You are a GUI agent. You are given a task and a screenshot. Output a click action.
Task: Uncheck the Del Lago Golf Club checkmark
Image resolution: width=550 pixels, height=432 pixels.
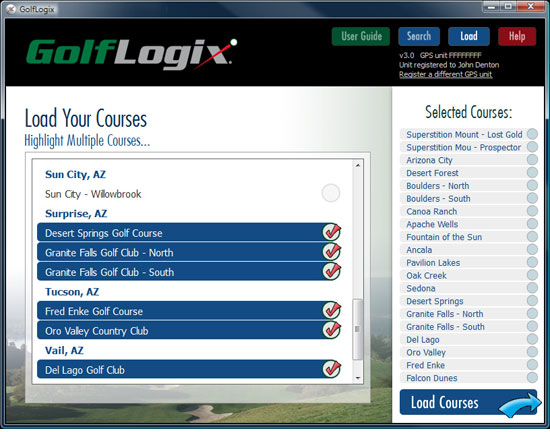(331, 369)
